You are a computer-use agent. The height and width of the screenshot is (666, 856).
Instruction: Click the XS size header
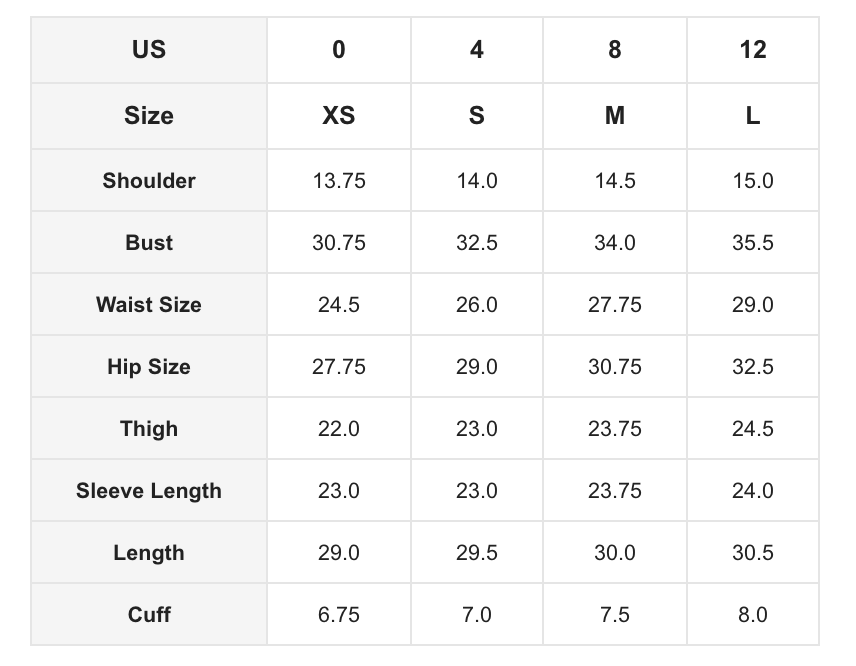click(339, 116)
